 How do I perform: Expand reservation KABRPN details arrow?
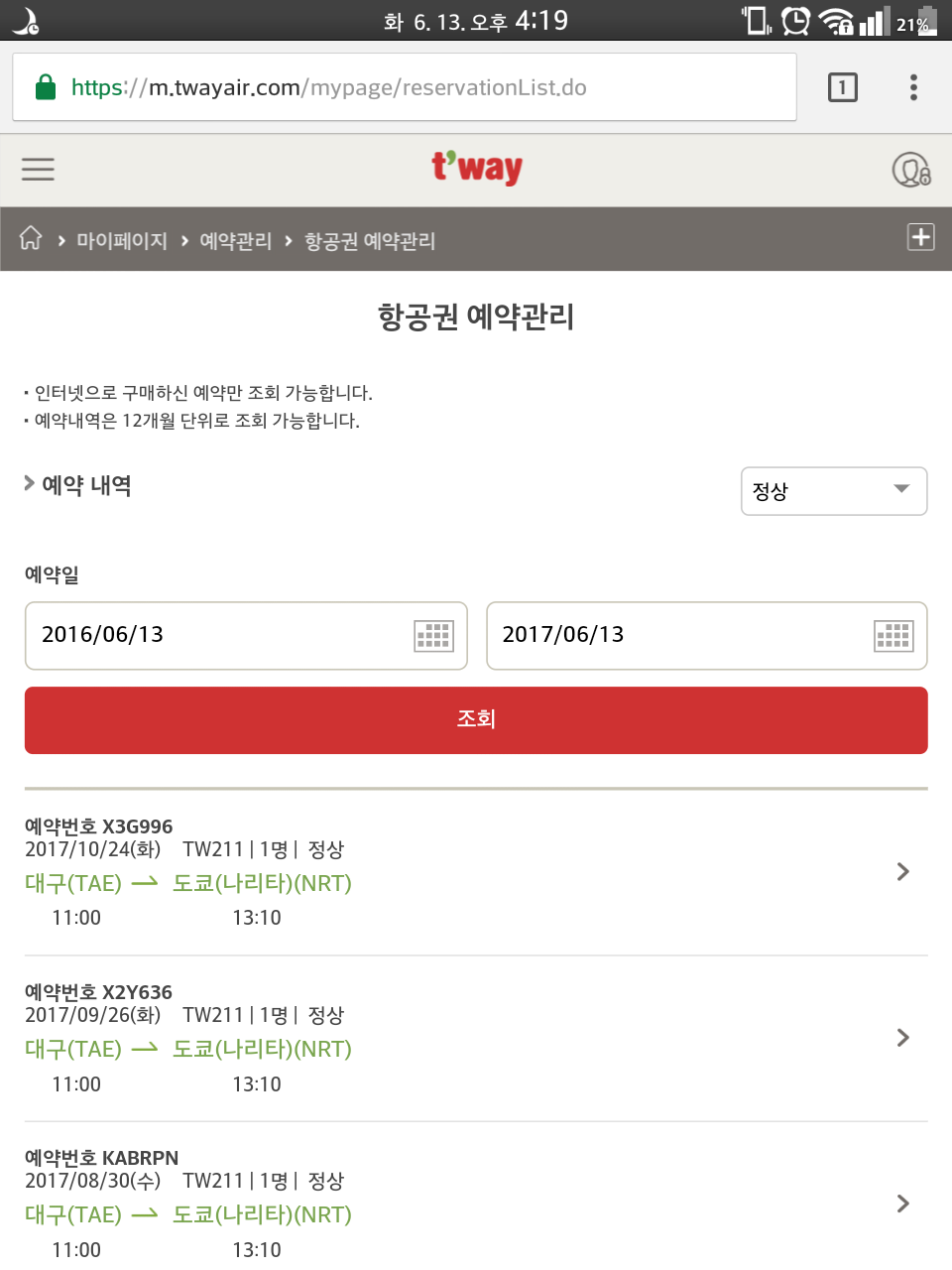point(902,1204)
